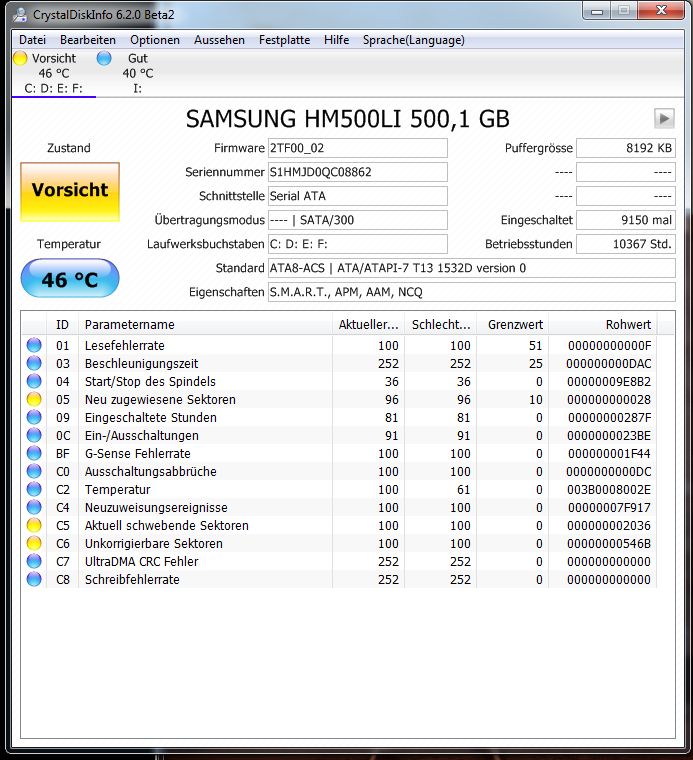693x760 pixels.
Task: Click raw value 00000000546B
Action: coord(609,543)
